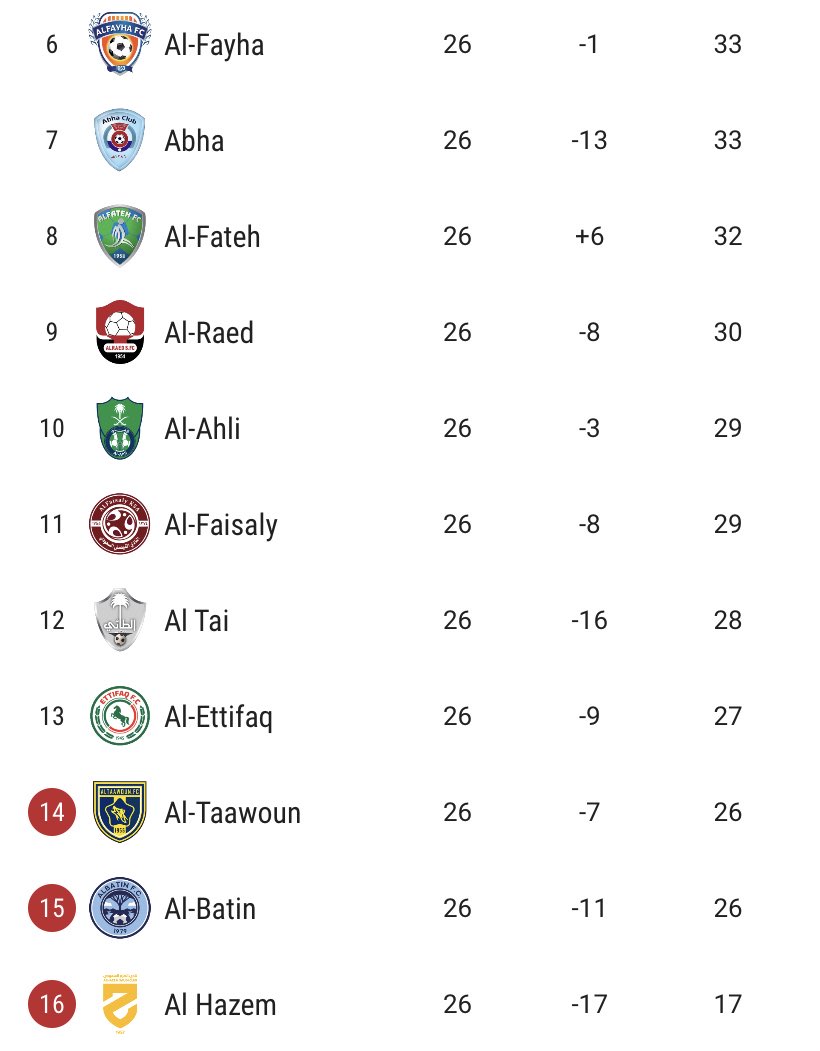Click the yellow Al Hazem logo

pos(119,1003)
